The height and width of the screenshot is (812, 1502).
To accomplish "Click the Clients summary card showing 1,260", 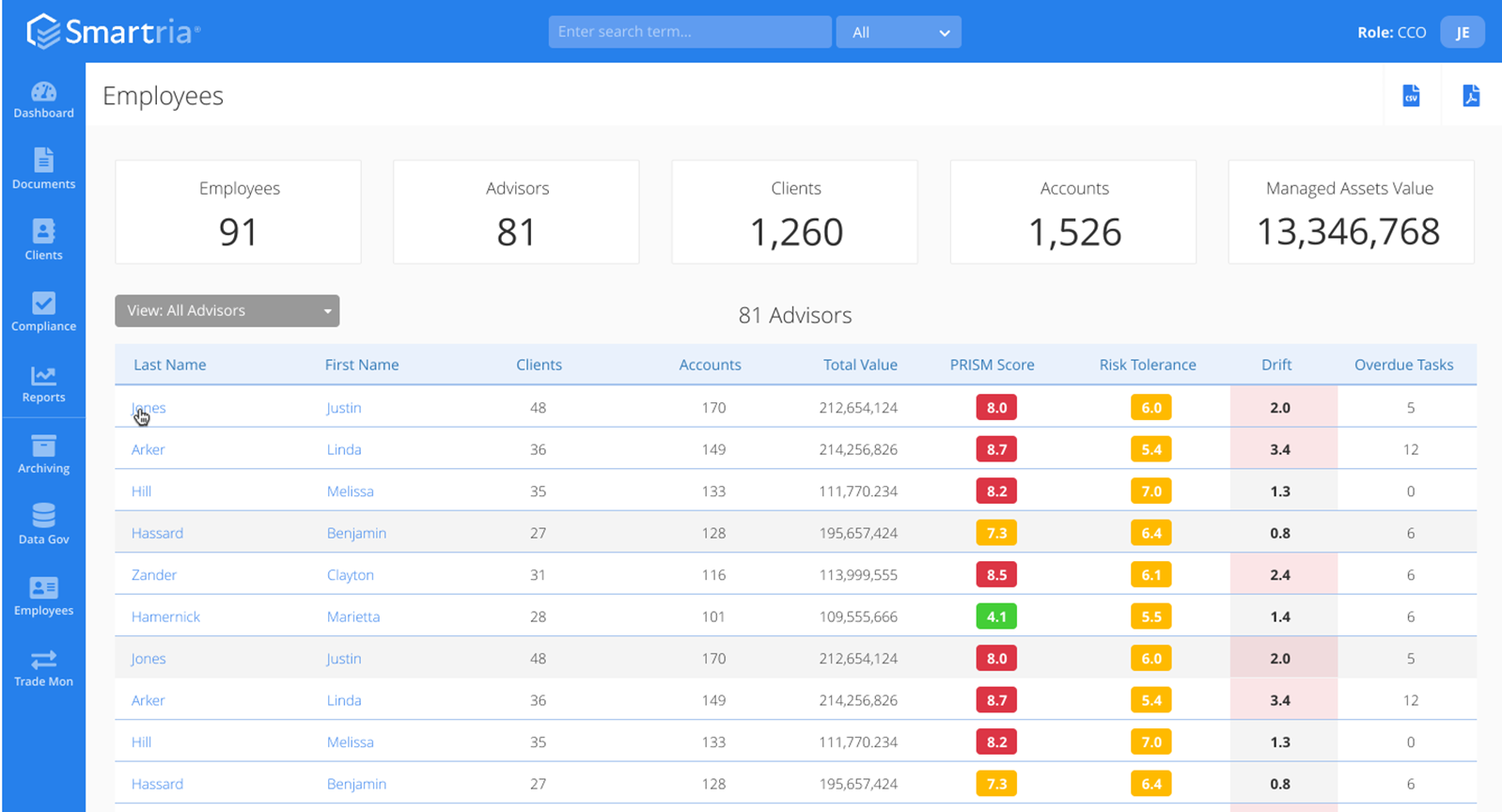I will coord(795,212).
